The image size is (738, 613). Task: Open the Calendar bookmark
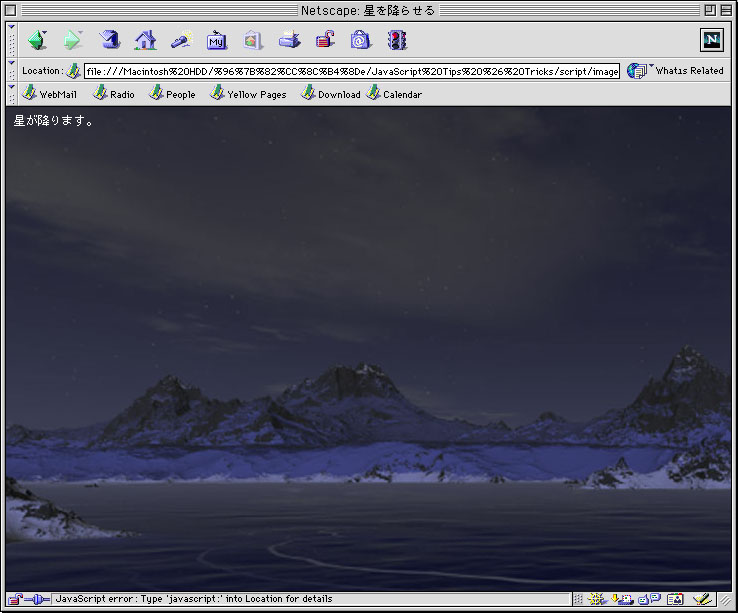394,93
